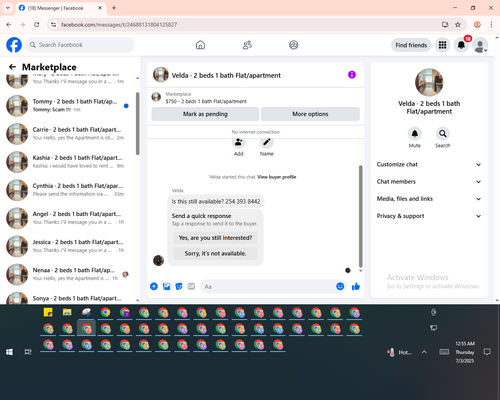500x400 pixels.
Task: Open Carrie's conversation in the list
Action: (x=68, y=134)
